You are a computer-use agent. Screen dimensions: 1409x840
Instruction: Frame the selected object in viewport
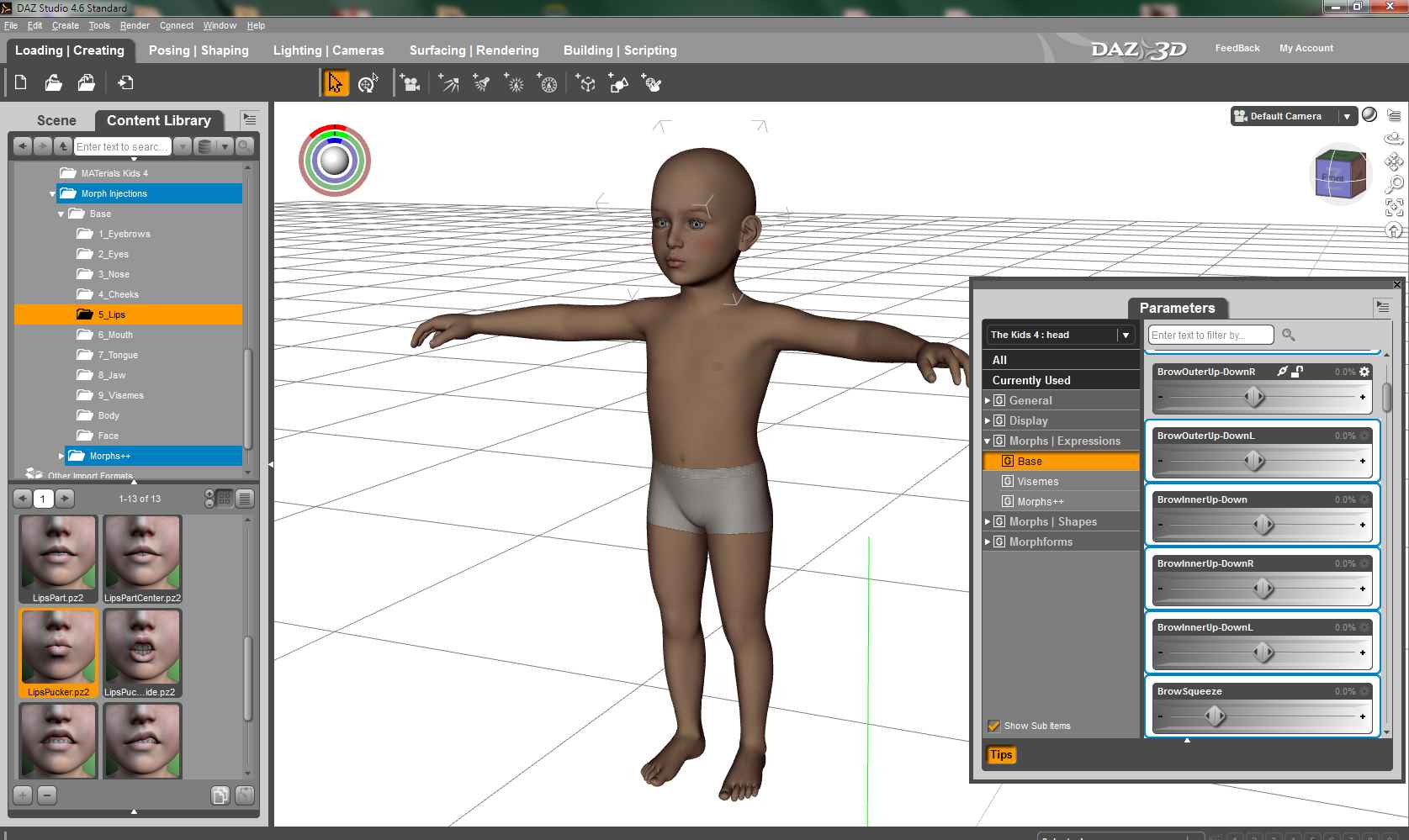point(1394,207)
